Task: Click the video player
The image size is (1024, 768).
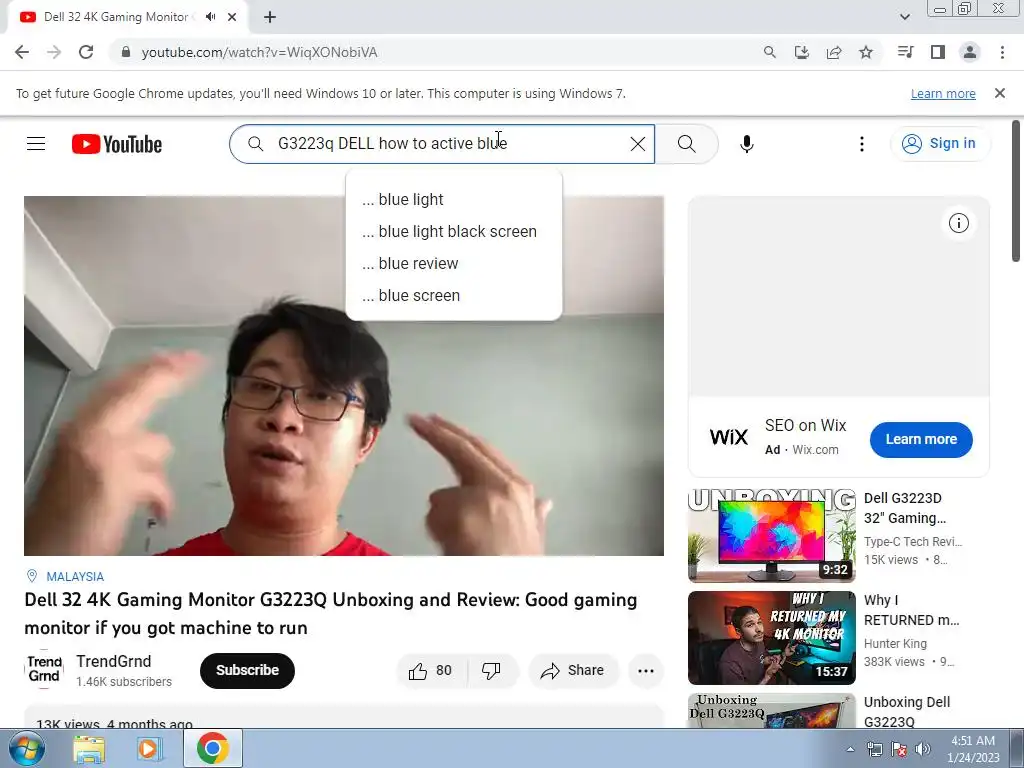Action: coord(344,376)
